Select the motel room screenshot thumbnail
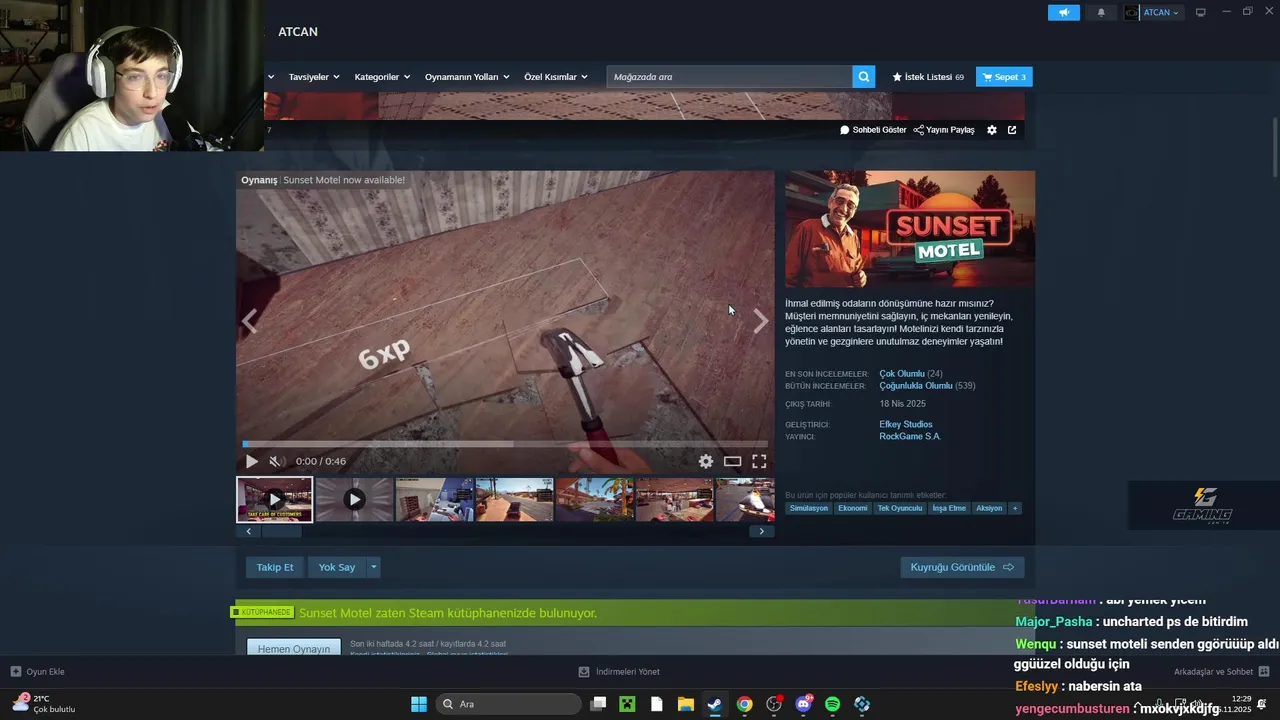Screen dimensions: 1280x720 click(x=434, y=500)
